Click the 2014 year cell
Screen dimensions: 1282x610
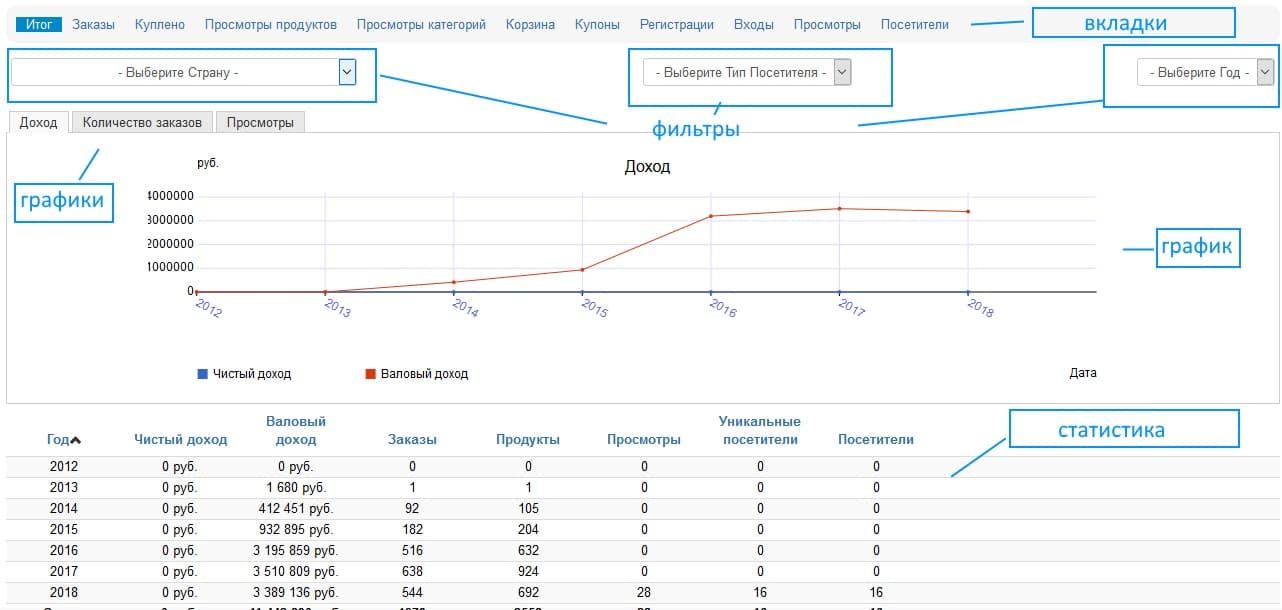[64, 508]
